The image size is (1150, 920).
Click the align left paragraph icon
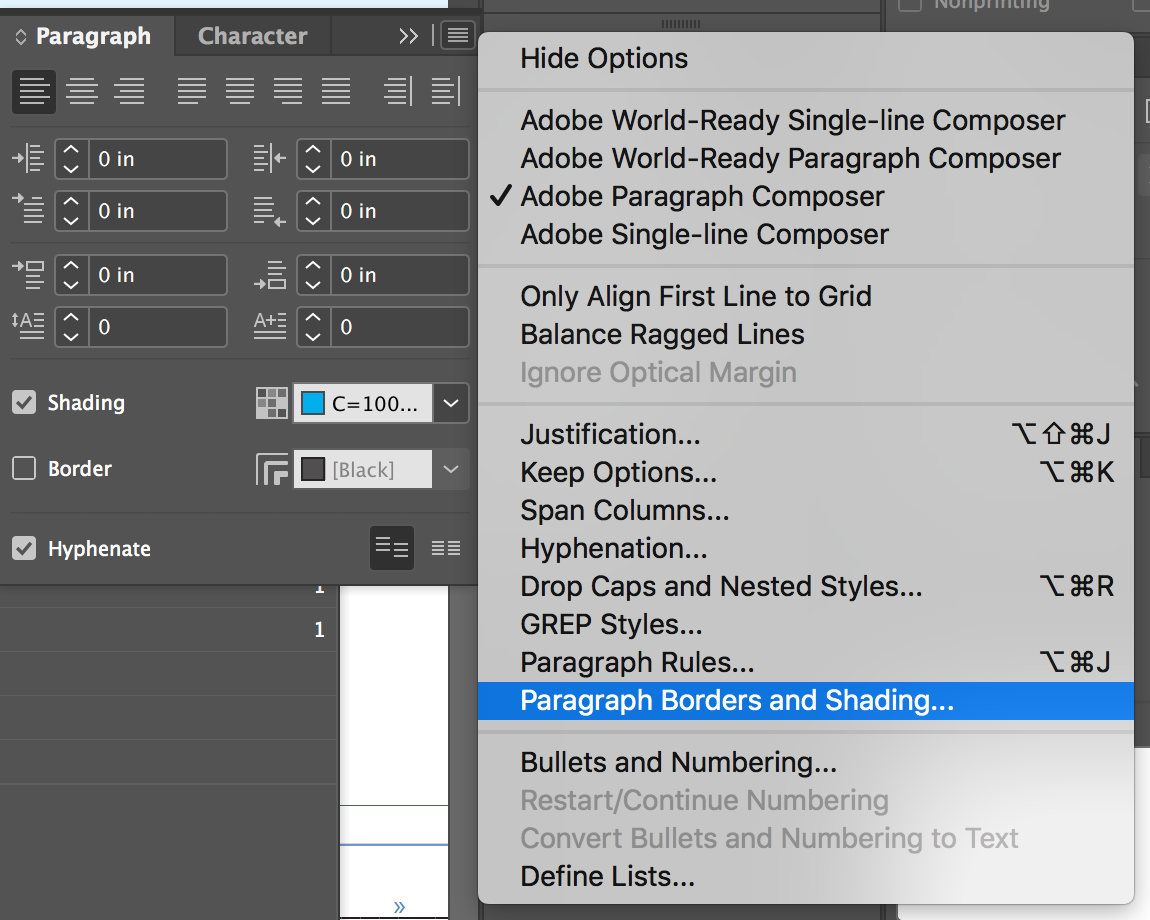pyautogui.click(x=33, y=92)
